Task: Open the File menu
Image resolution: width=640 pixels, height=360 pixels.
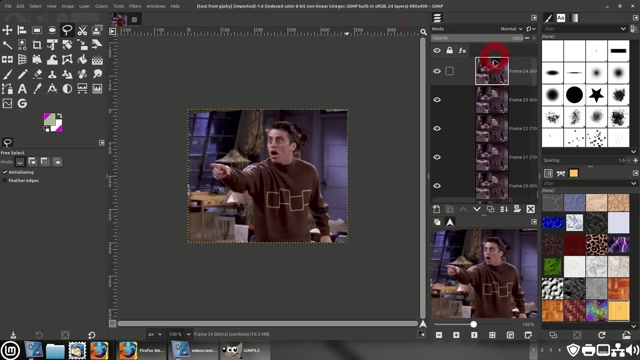Action: (8, 6)
